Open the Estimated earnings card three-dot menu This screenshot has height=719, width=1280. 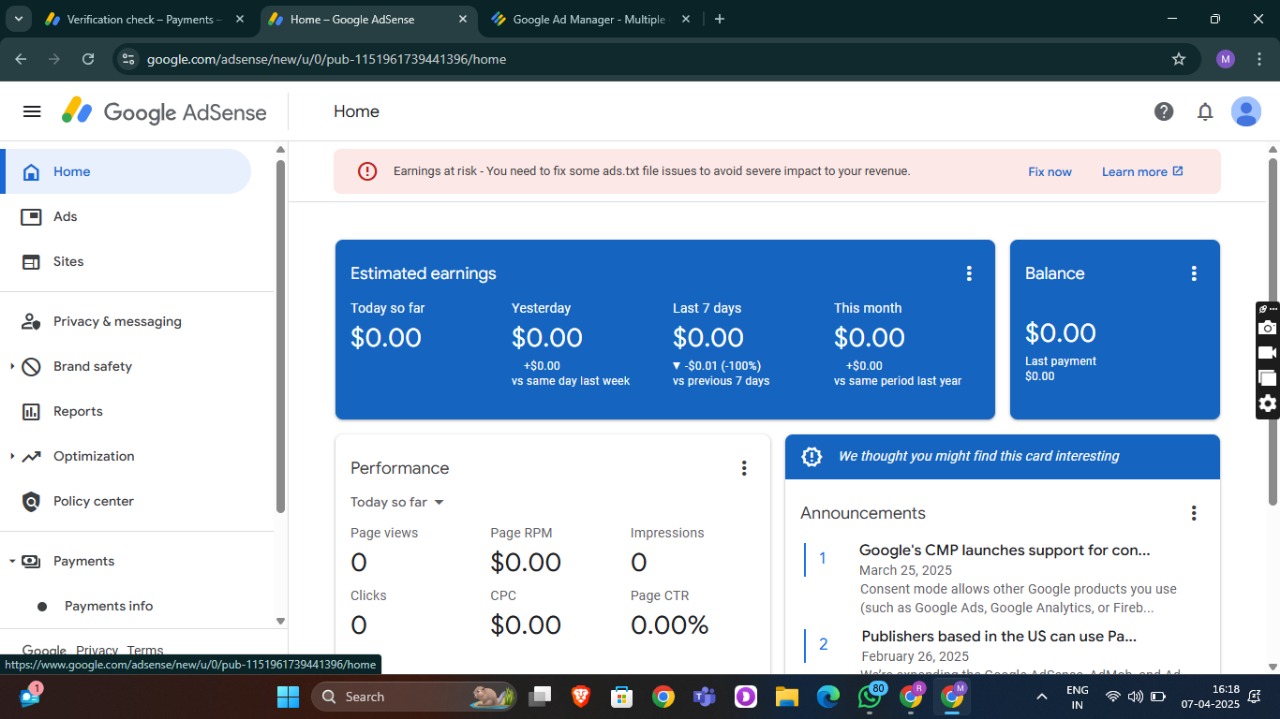coord(968,273)
